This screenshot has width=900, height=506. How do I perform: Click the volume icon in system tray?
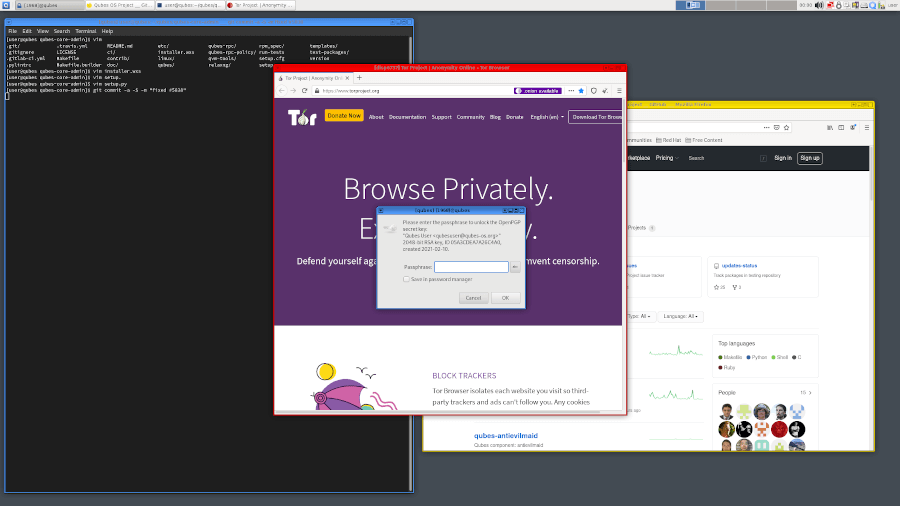819,5
